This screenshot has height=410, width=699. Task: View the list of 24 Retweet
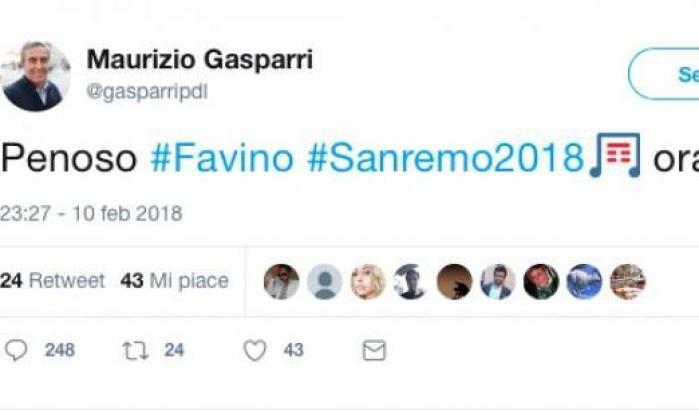(x=53, y=281)
